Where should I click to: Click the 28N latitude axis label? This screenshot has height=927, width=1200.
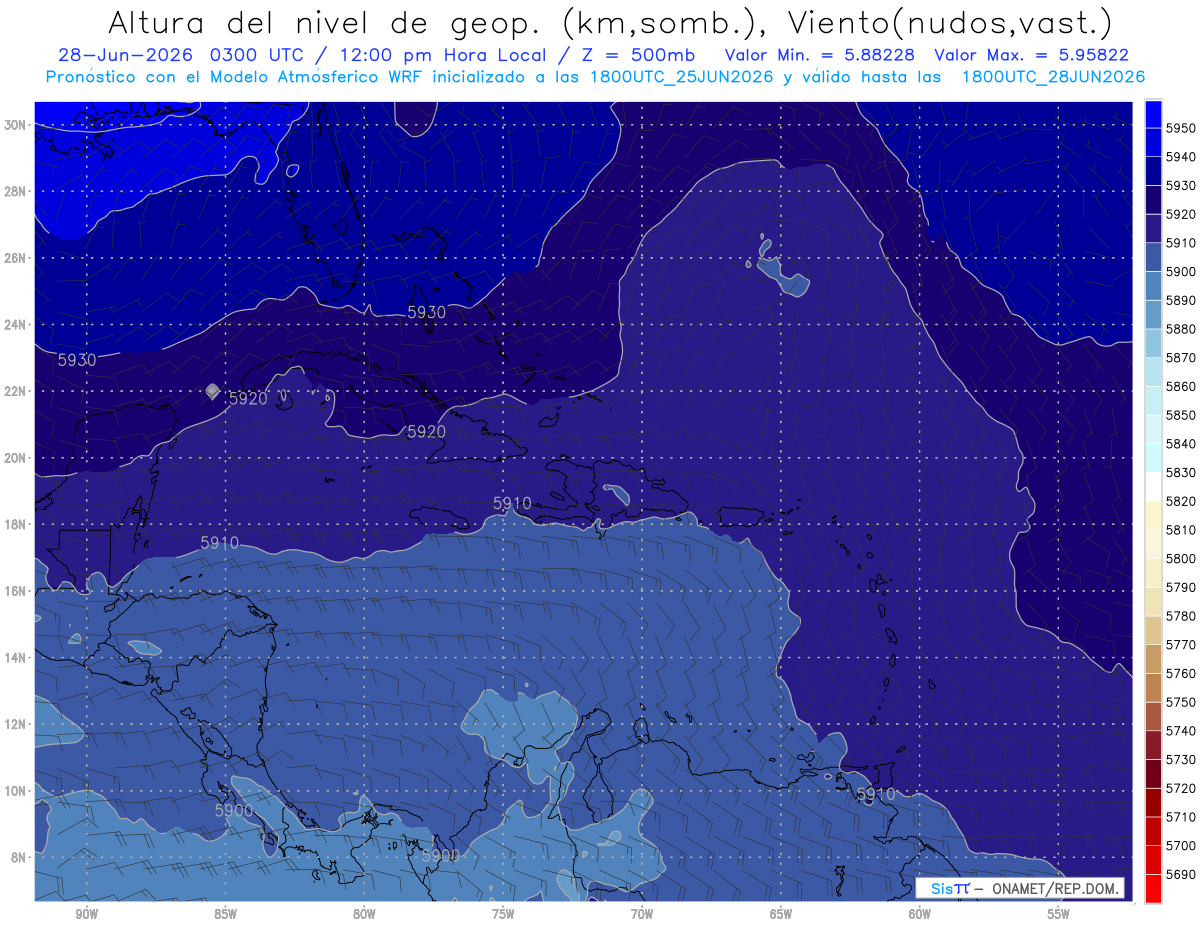click(x=15, y=191)
